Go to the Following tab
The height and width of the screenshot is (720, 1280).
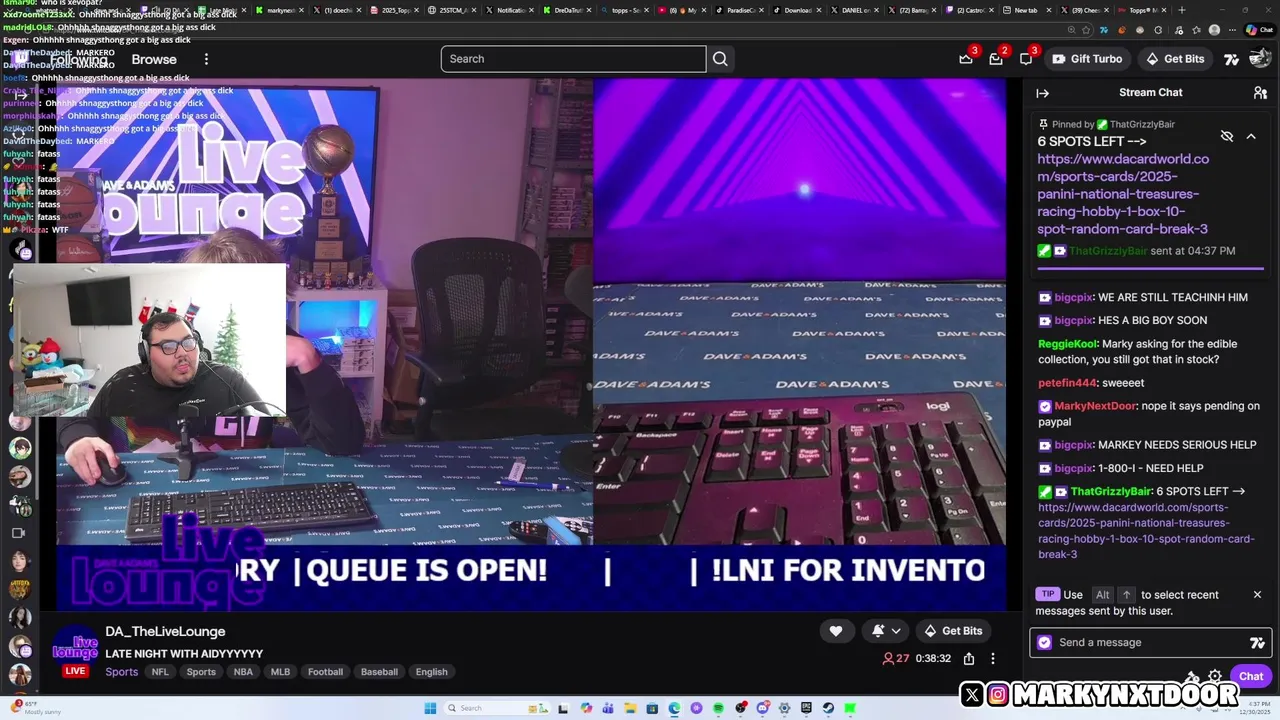79,59
